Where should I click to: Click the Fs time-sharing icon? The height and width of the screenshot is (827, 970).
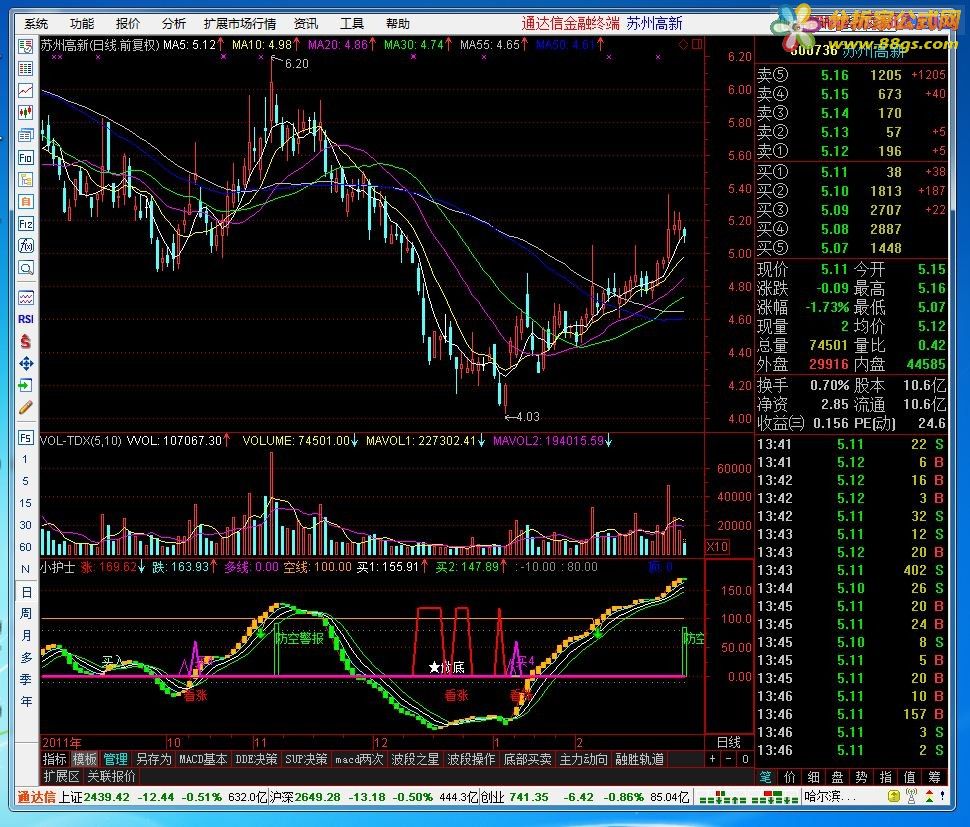(25, 438)
